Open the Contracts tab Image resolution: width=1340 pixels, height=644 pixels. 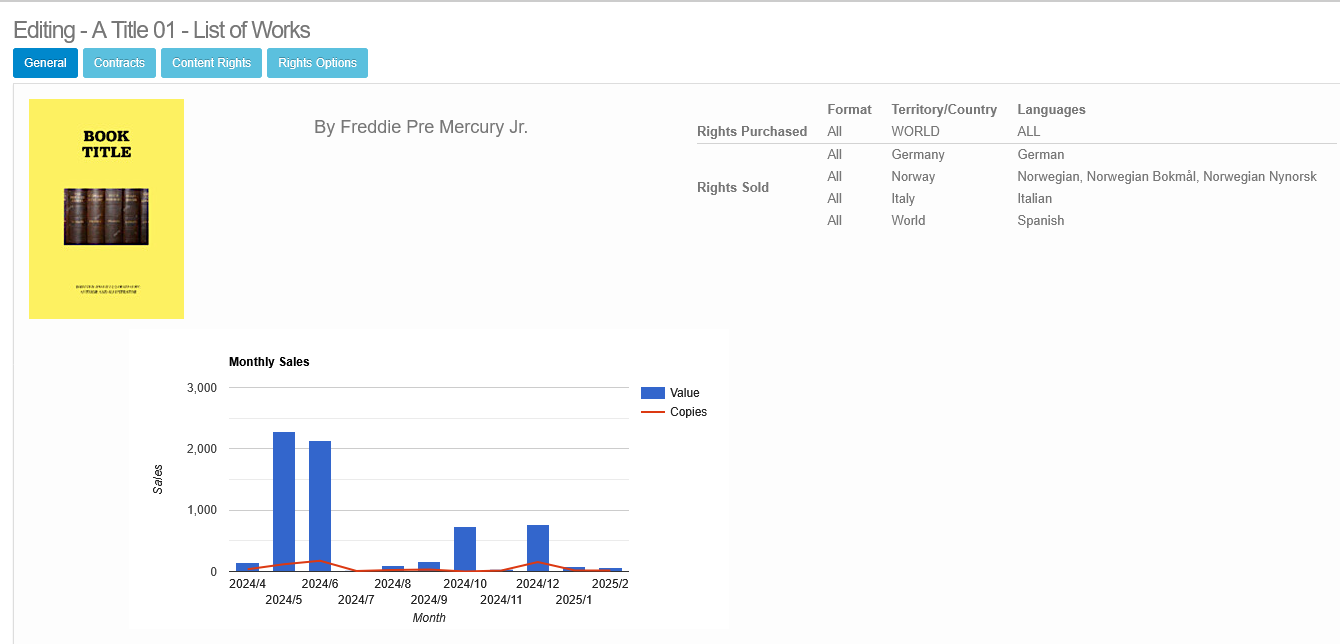coord(119,63)
